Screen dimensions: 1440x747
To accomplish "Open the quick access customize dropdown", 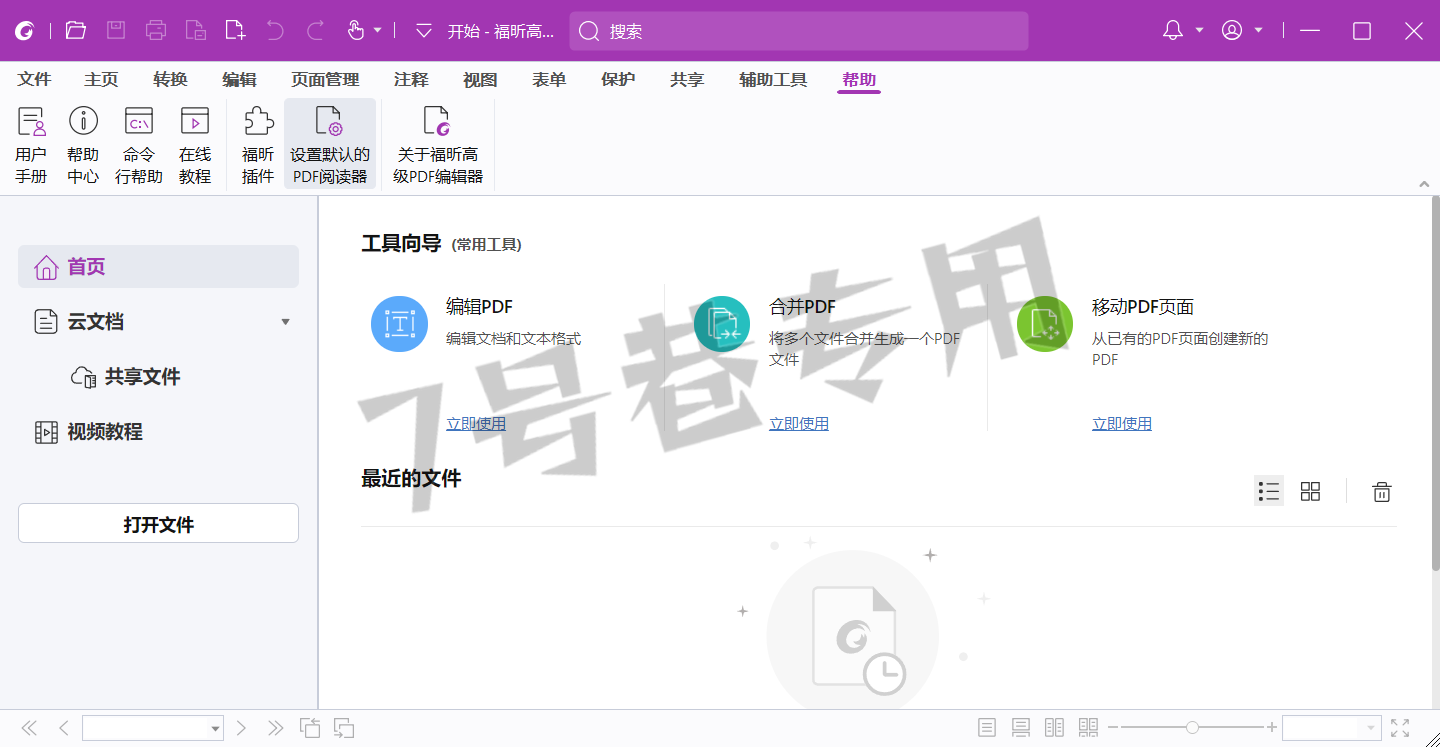I will click(424, 31).
